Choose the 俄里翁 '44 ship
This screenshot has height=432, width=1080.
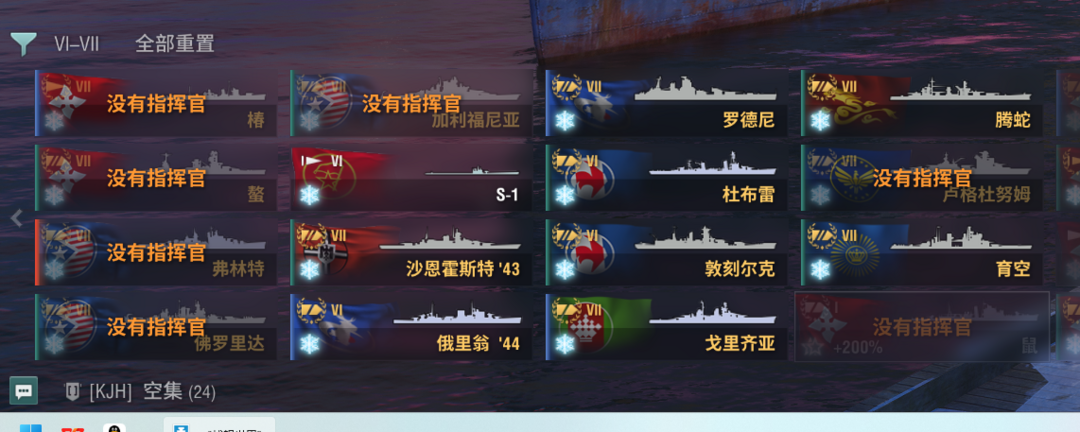(x=411, y=327)
